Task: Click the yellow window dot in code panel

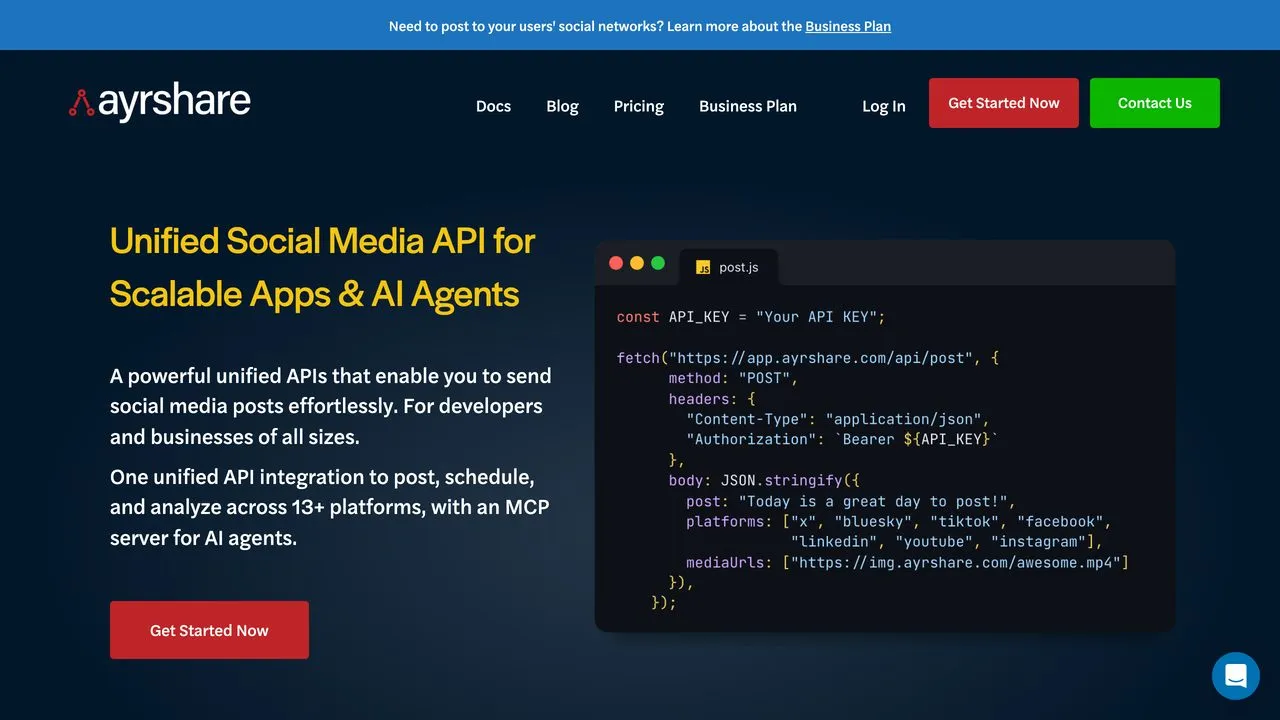Action: 637,263
